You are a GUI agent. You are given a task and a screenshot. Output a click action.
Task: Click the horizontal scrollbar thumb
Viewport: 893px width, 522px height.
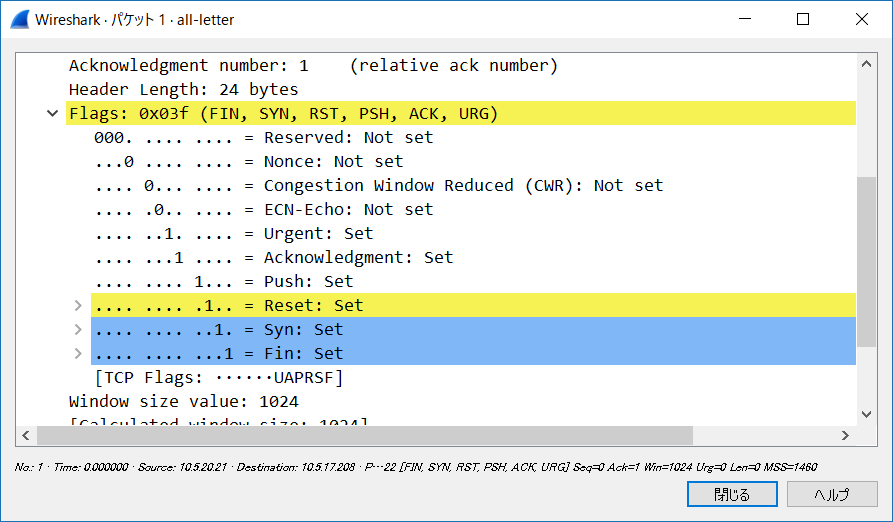365,435
